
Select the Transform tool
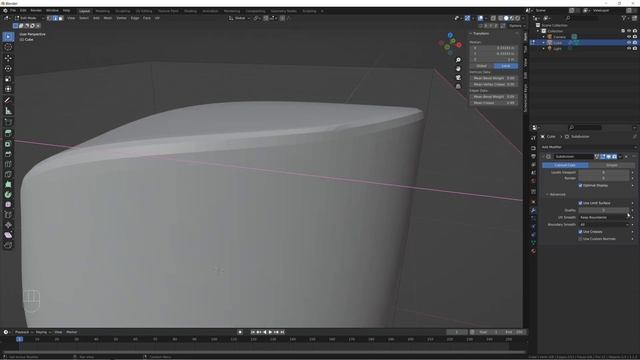[x=8, y=89]
